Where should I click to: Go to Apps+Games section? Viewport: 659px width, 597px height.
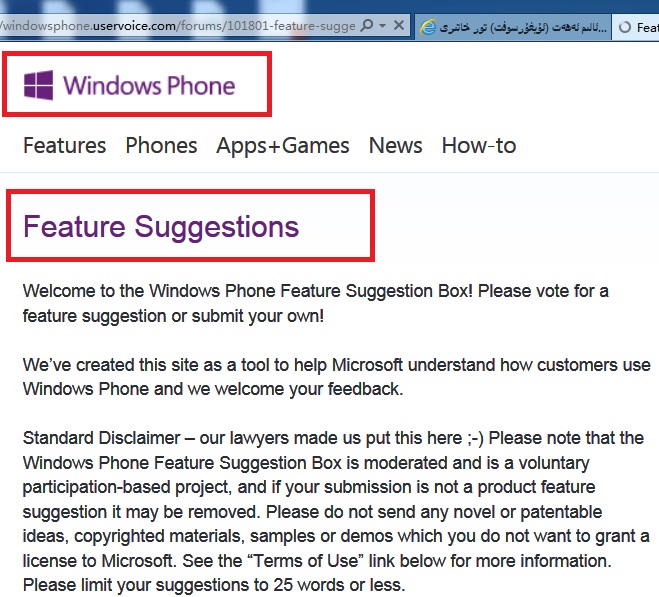tap(283, 147)
